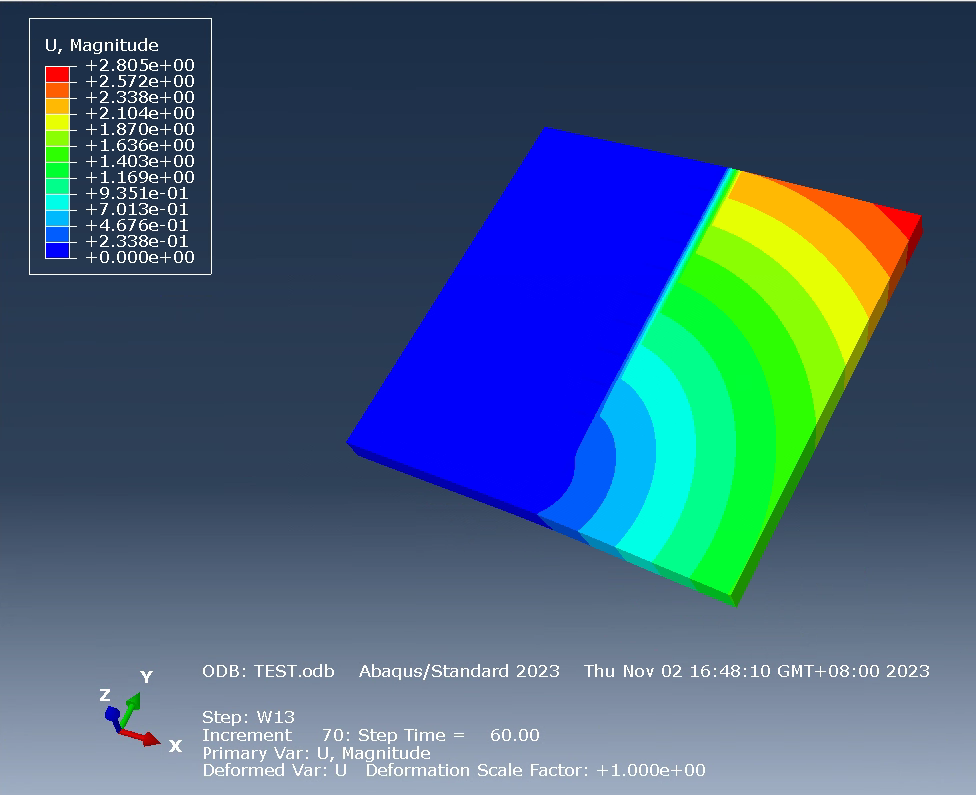Click the legend value +1.403e+00
976x795 pixels.
[x=139, y=161]
